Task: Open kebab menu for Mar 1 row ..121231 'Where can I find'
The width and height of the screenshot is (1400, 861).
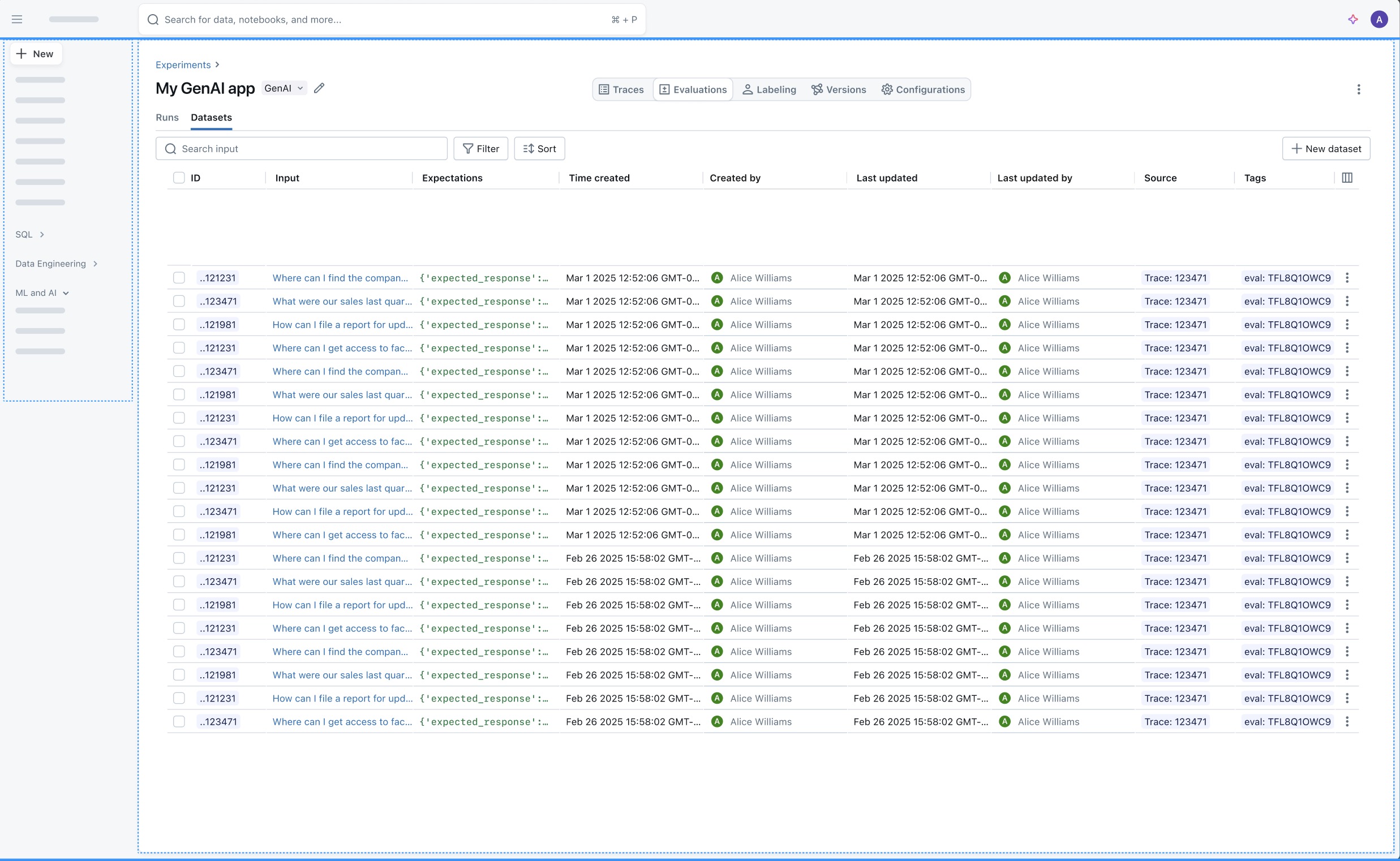Action: tap(1347, 278)
